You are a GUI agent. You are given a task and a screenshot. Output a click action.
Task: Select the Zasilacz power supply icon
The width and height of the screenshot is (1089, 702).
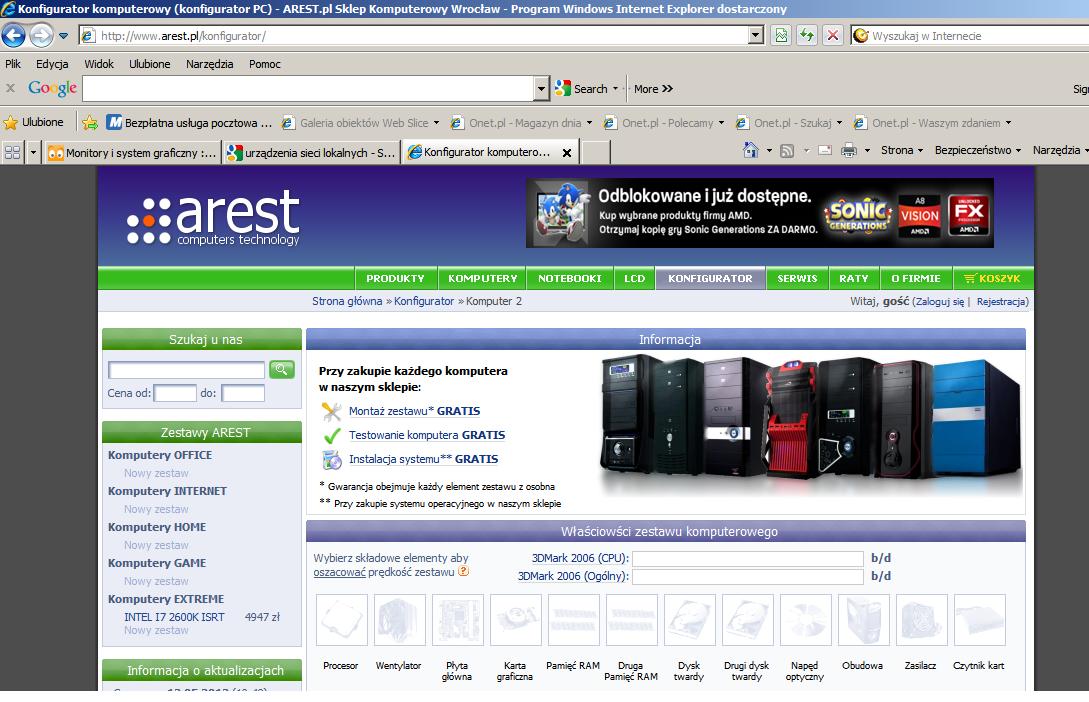(x=921, y=621)
